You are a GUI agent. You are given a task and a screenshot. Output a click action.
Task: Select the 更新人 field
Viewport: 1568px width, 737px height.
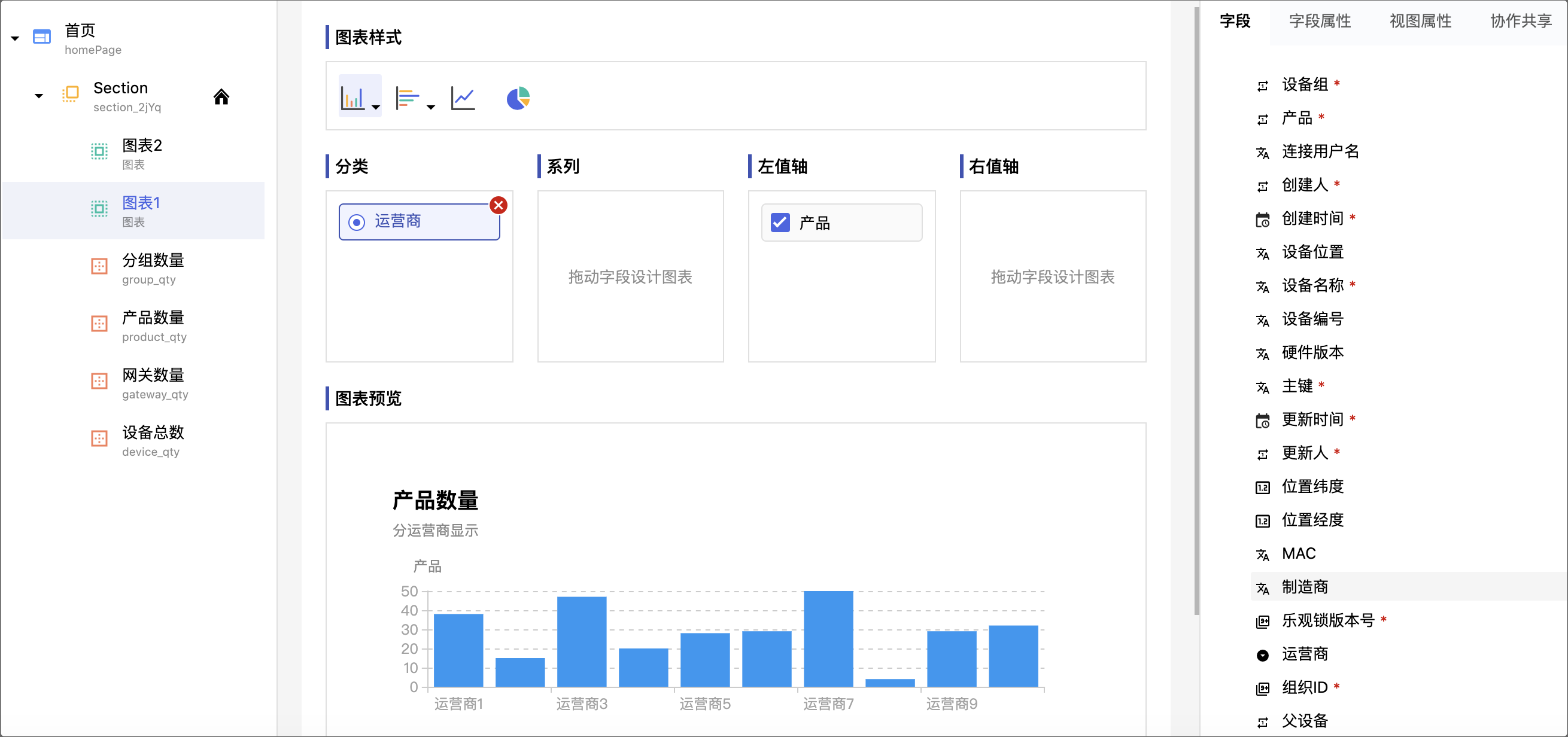(x=1305, y=453)
